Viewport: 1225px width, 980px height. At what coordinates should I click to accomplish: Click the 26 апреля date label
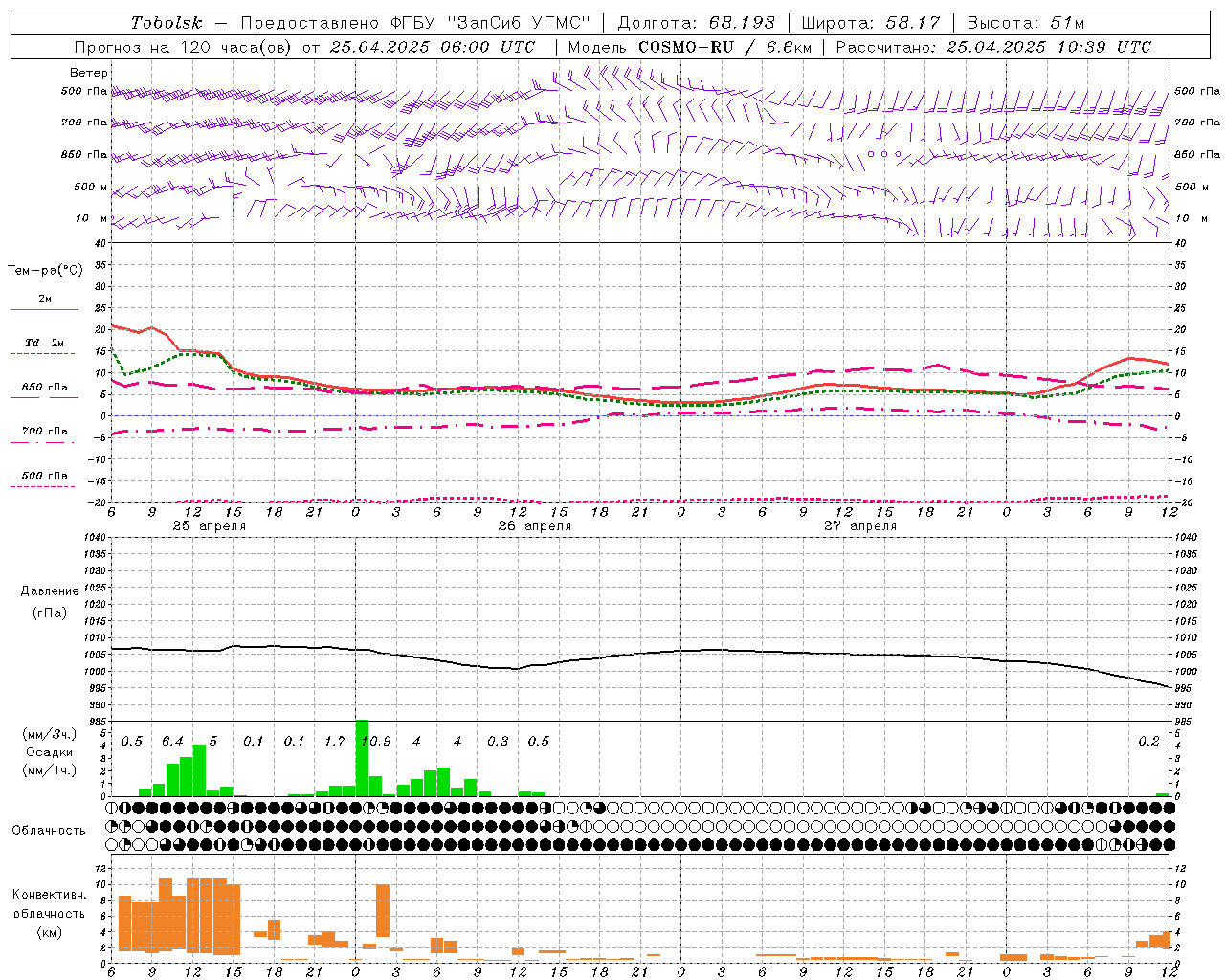tap(534, 526)
